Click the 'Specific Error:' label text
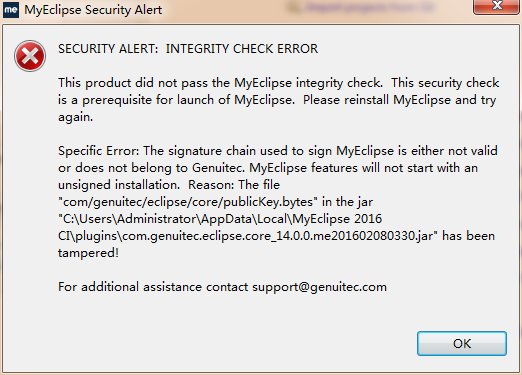The image size is (522, 375). tap(98, 151)
